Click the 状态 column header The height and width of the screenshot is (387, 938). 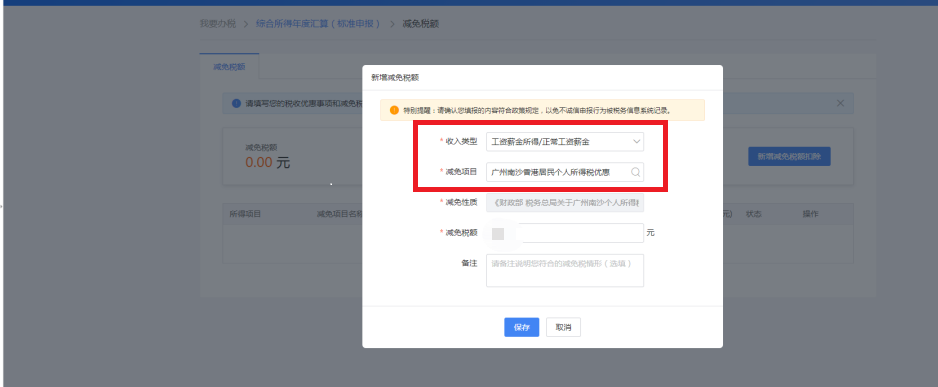(x=754, y=214)
